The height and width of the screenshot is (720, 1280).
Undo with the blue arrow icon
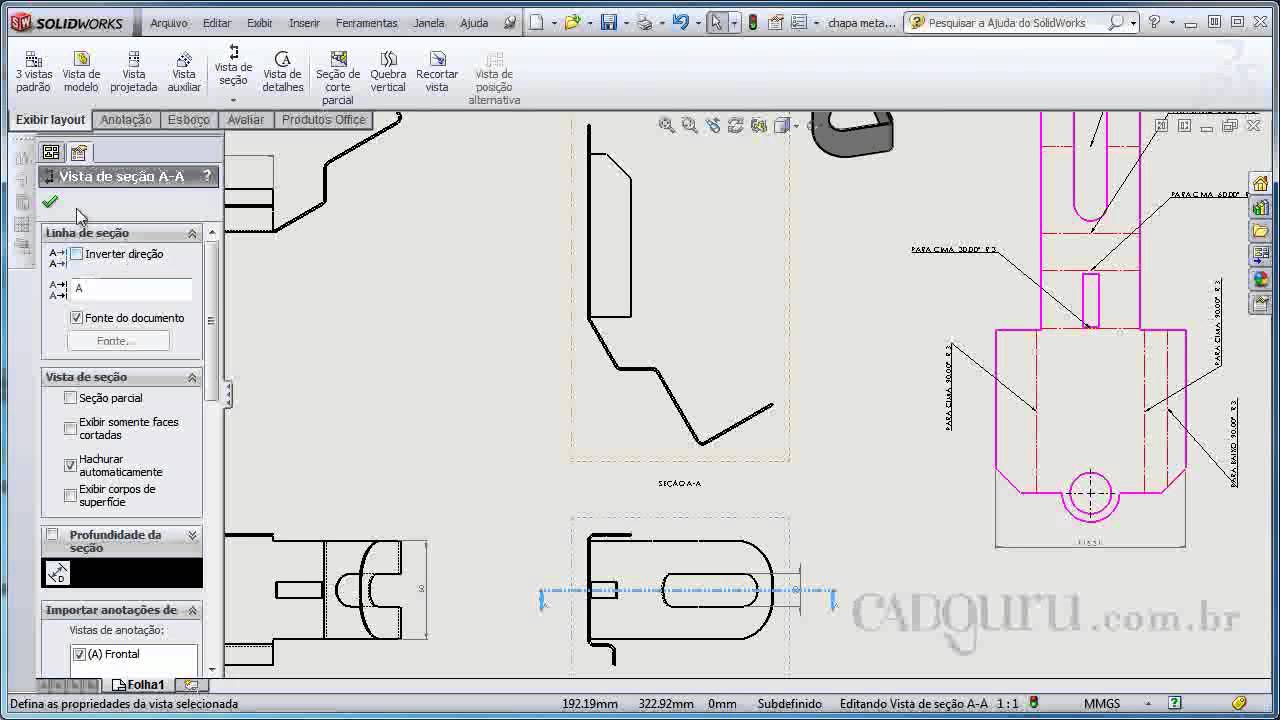680,22
